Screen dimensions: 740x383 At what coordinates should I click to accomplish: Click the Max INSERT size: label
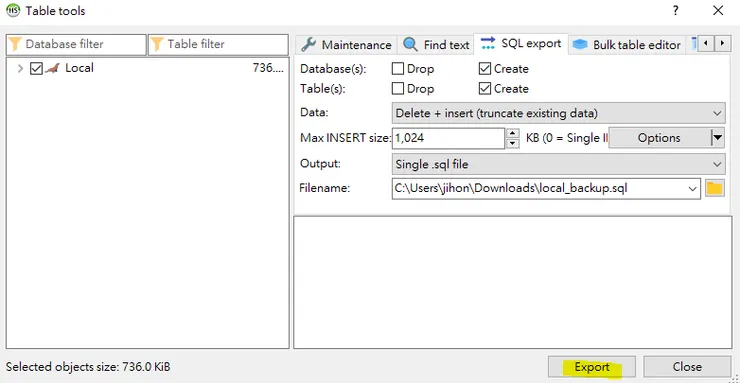[346, 138]
